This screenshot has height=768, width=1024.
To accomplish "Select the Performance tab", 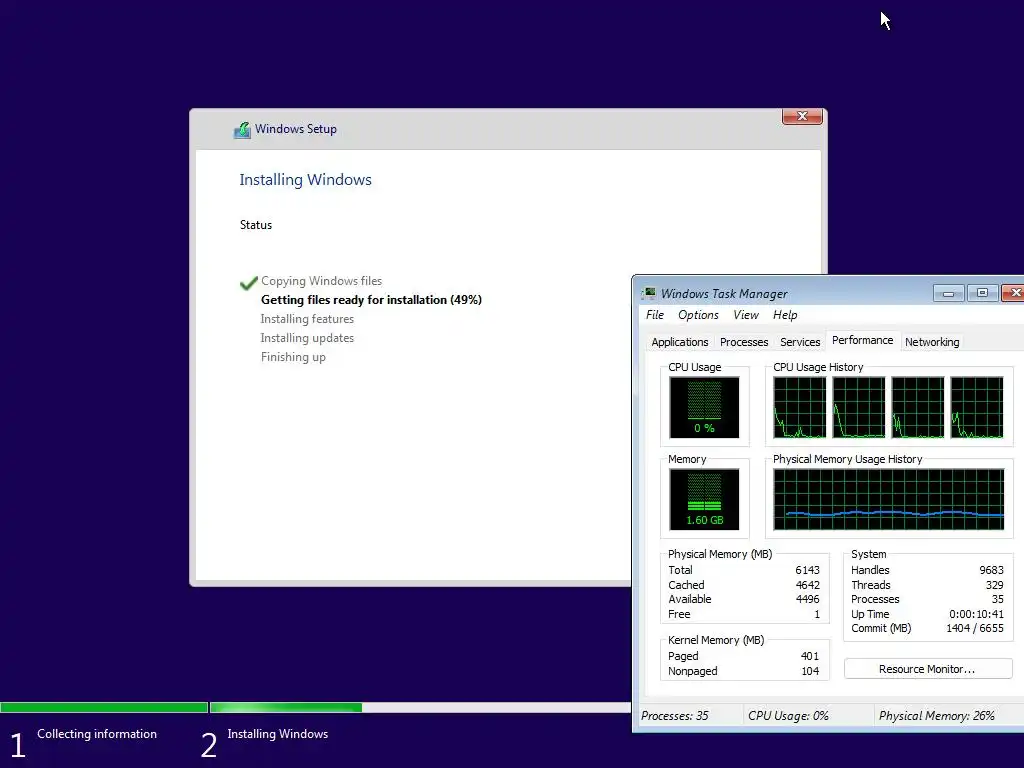I will click(862, 340).
